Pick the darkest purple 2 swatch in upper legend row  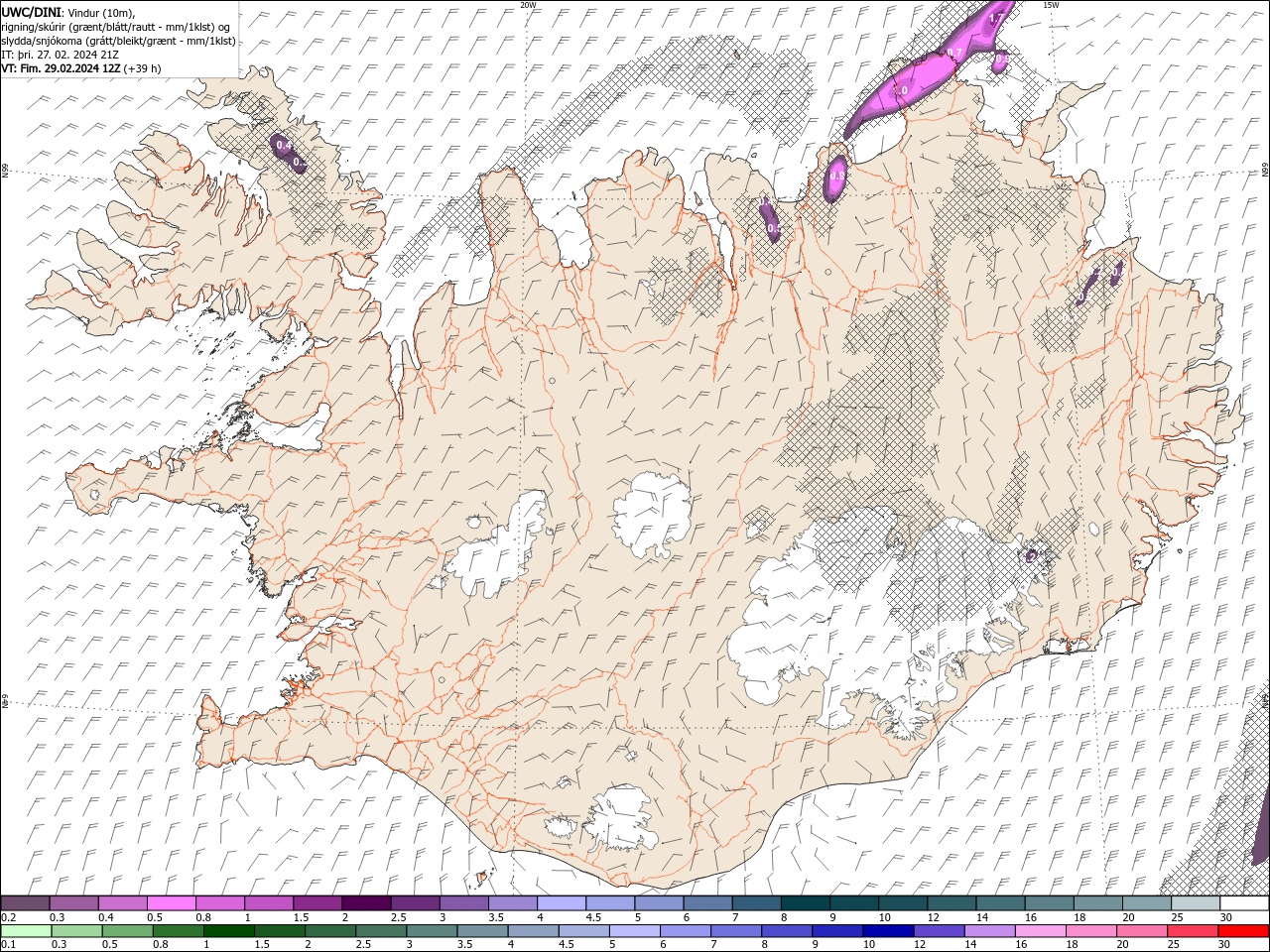[x=366, y=903]
